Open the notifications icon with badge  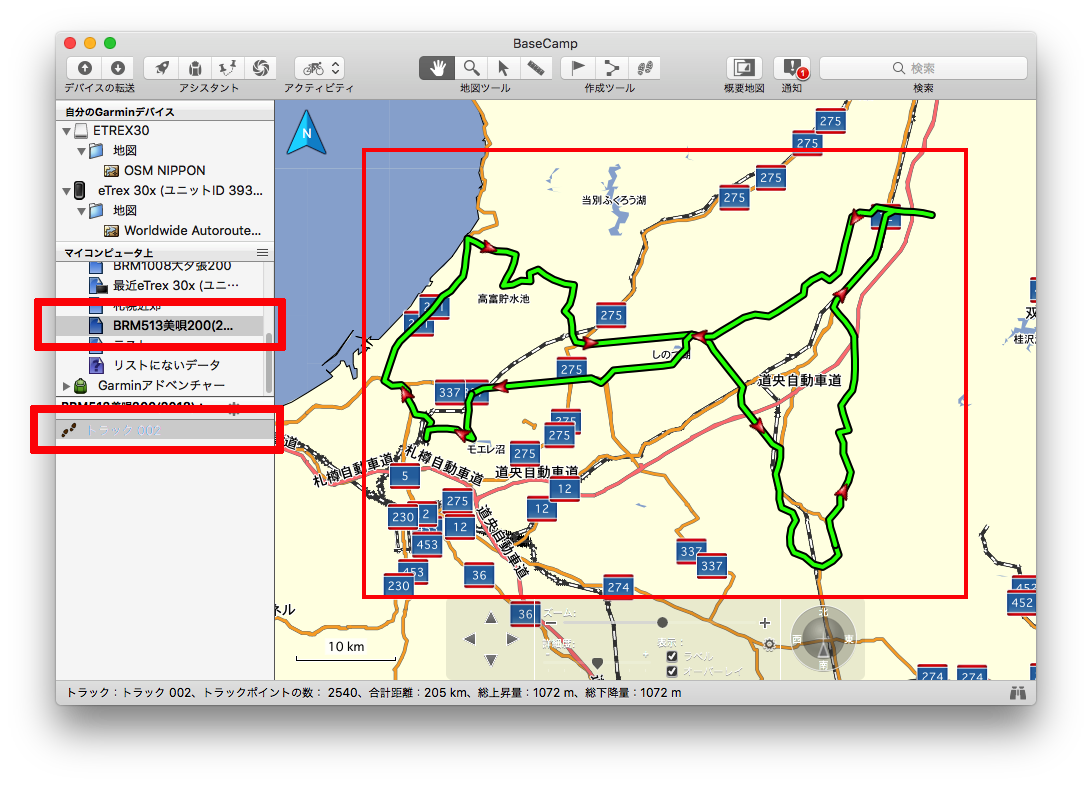pos(793,68)
